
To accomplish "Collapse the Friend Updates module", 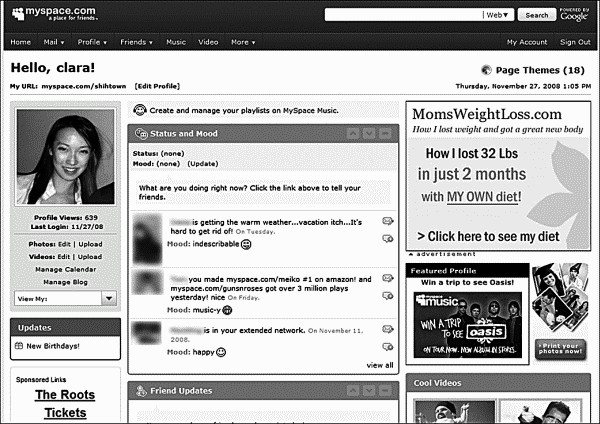I will coord(386,391).
